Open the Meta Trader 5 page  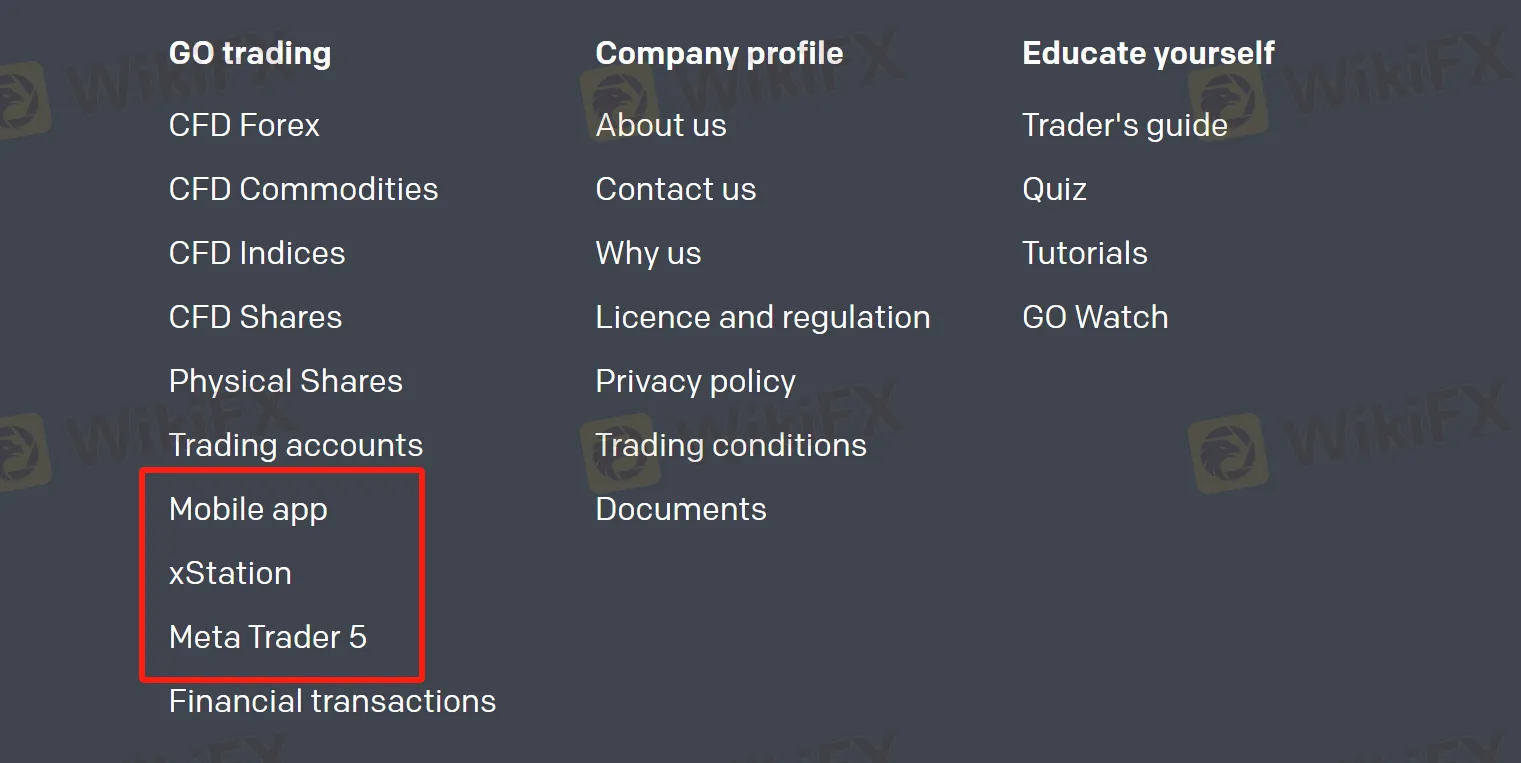[269, 637]
